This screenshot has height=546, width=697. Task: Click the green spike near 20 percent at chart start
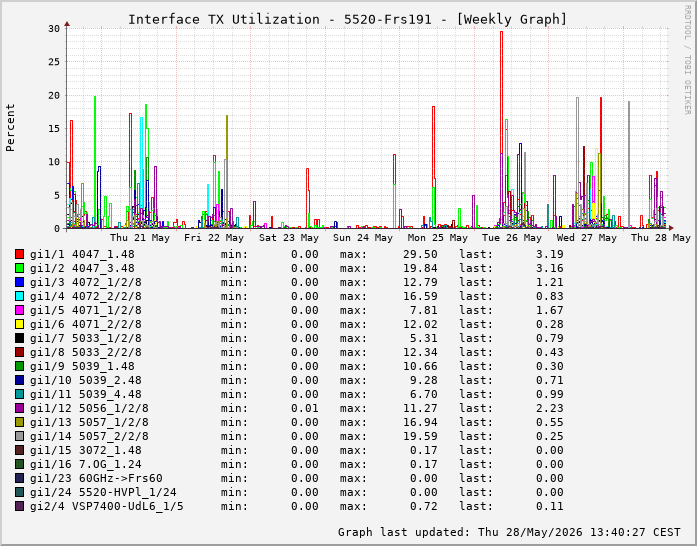(x=95, y=162)
